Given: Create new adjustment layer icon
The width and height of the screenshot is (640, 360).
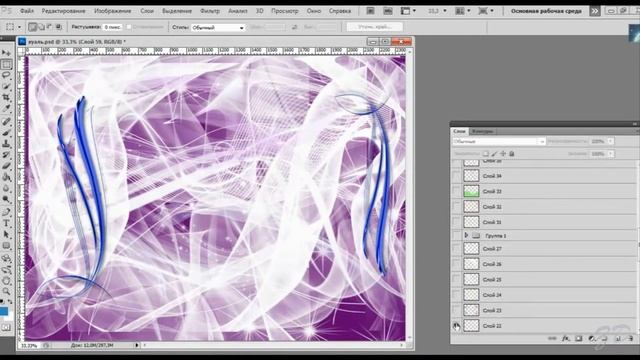Looking at the screenshot, I should point(591,338).
